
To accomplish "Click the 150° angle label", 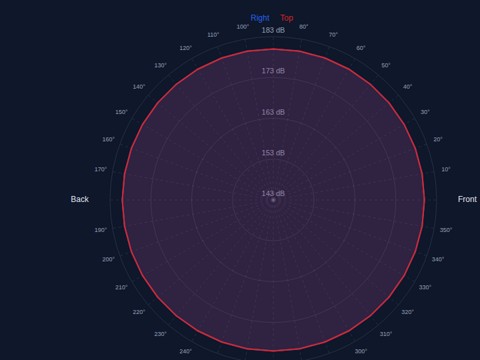I will 121,112.
